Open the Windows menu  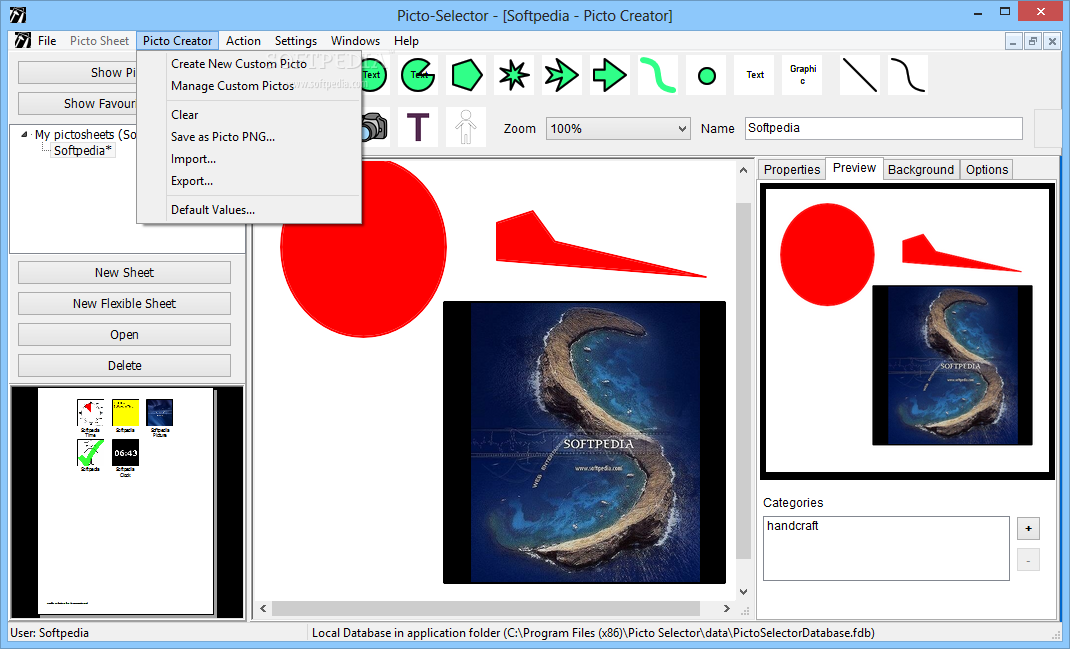coord(355,40)
